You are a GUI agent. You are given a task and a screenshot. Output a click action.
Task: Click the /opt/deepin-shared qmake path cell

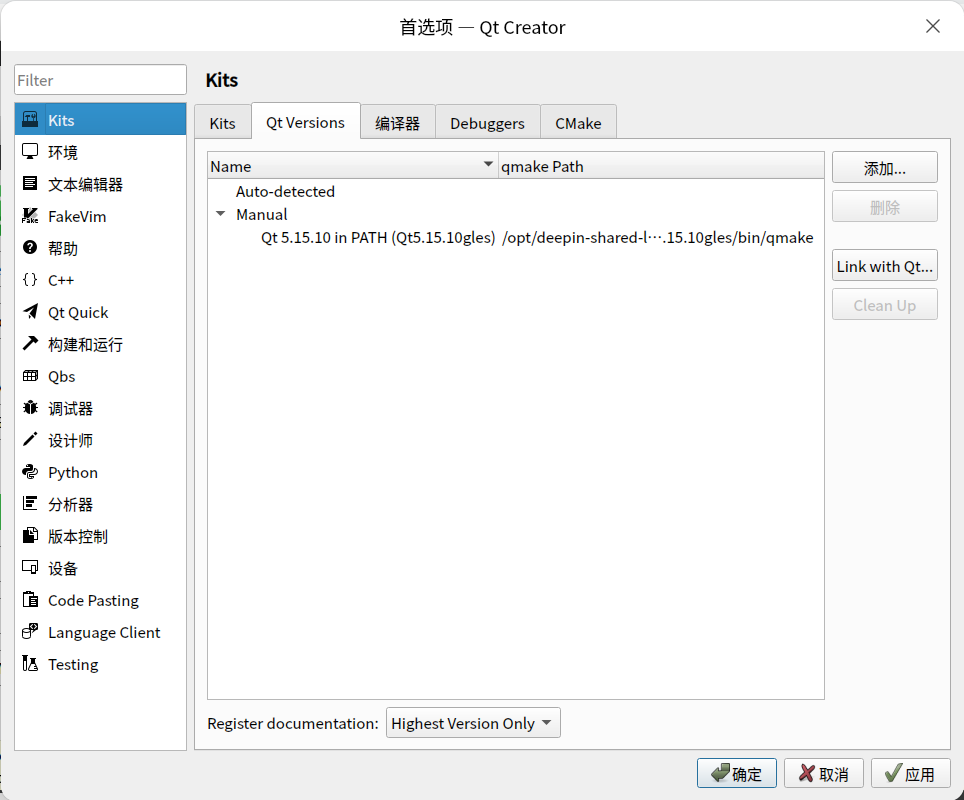coord(658,237)
